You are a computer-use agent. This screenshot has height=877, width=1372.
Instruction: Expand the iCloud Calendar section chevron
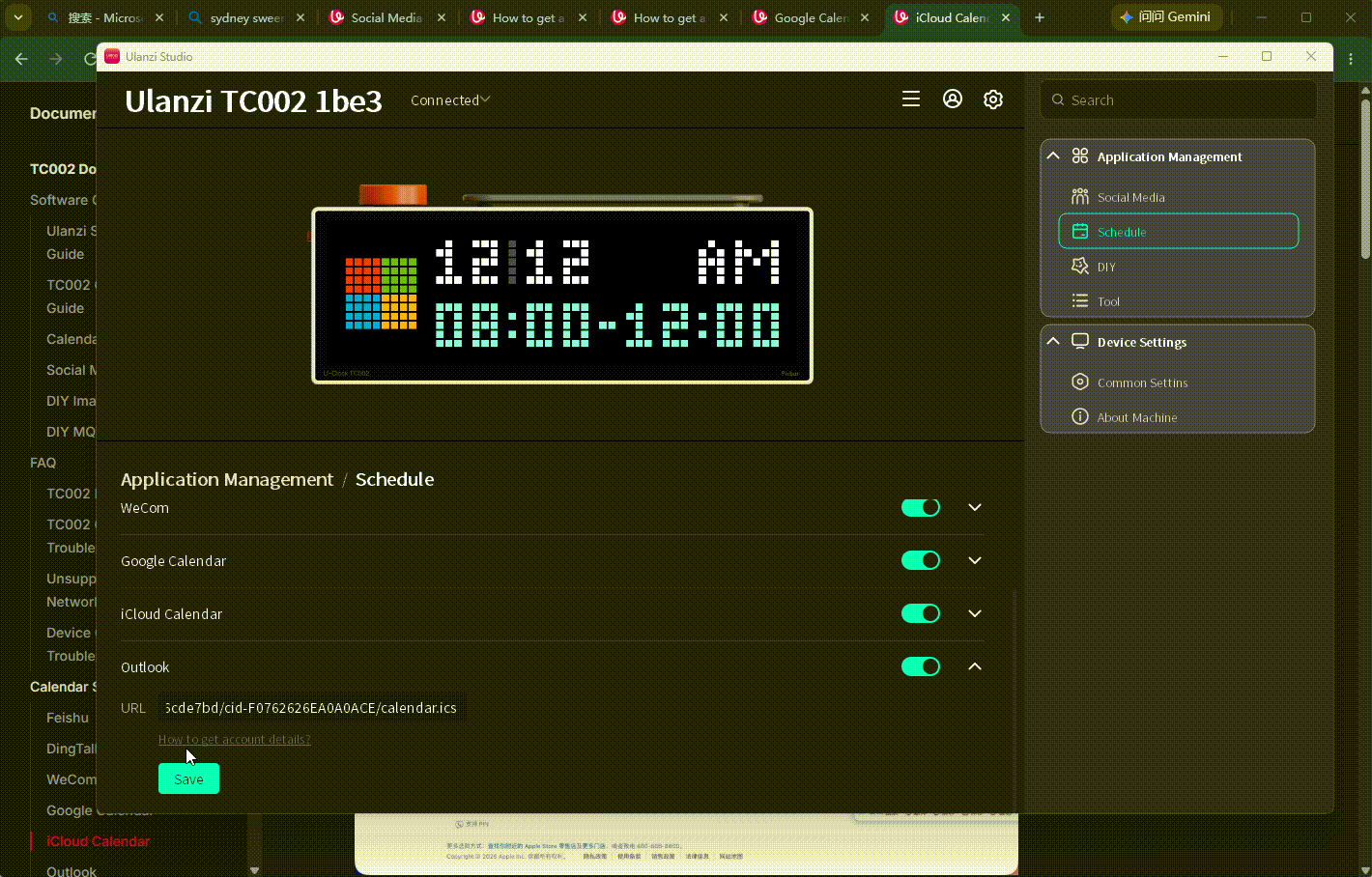(x=975, y=614)
